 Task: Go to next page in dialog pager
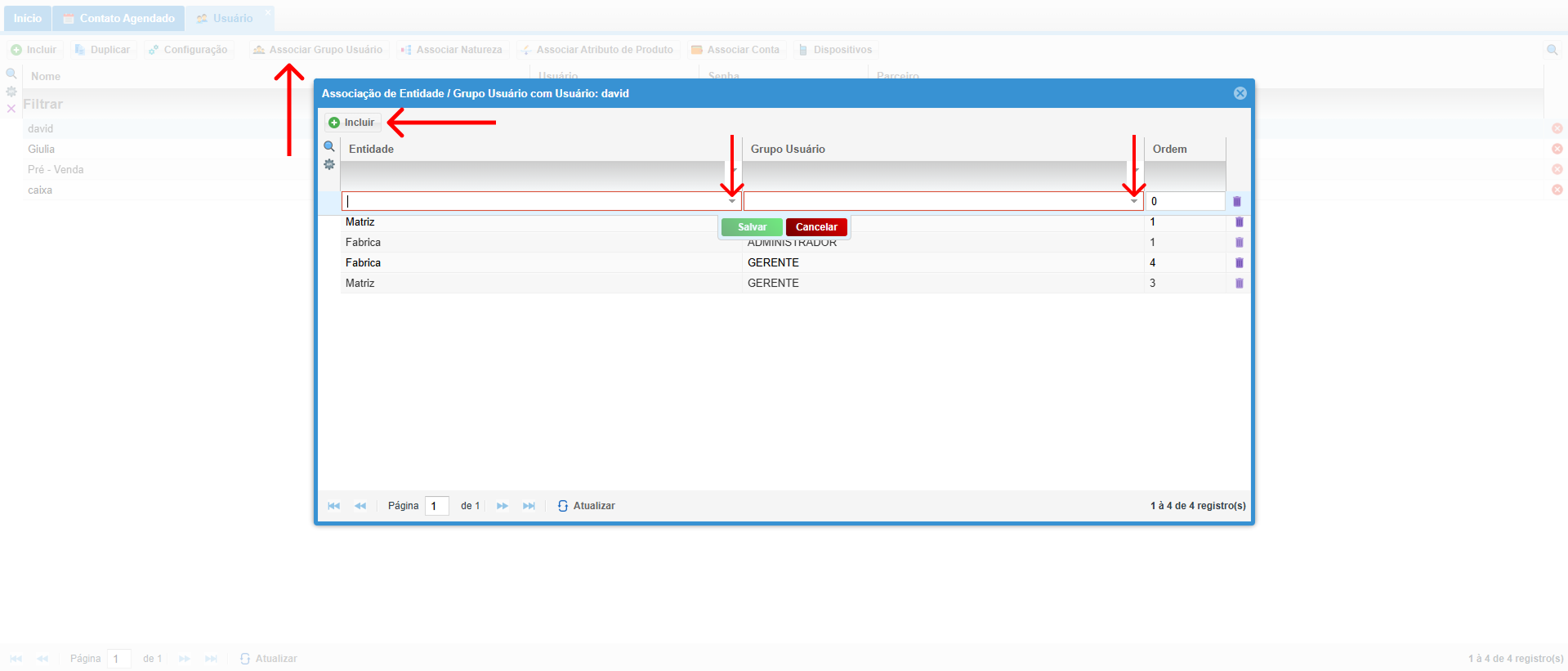click(x=502, y=506)
